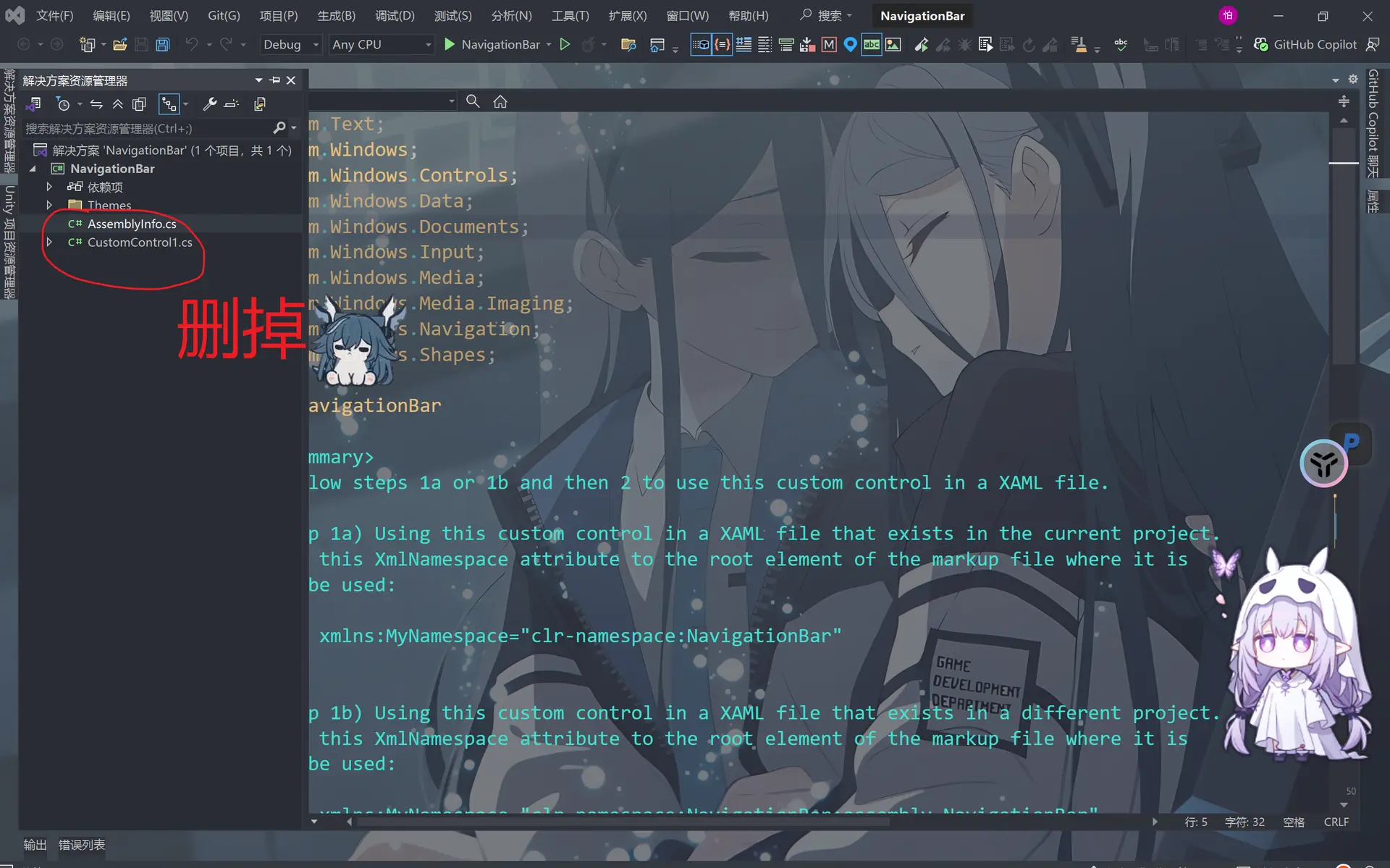This screenshot has width=1390, height=868.
Task: Click the feedback person icon near Copilot
Action: point(1372,45)
